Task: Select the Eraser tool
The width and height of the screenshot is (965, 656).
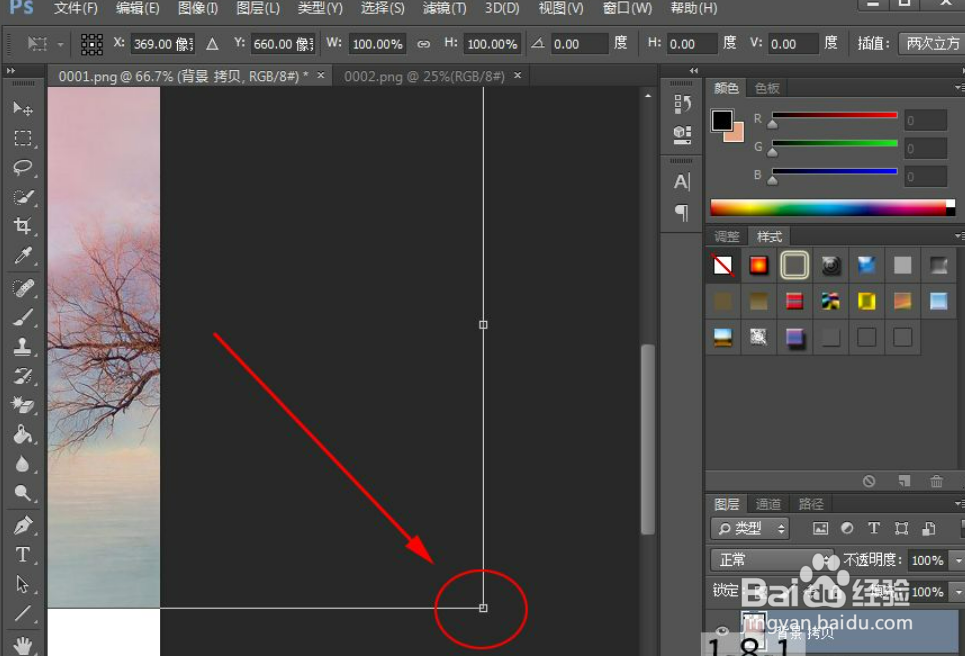Action: [x=23, y=405]
